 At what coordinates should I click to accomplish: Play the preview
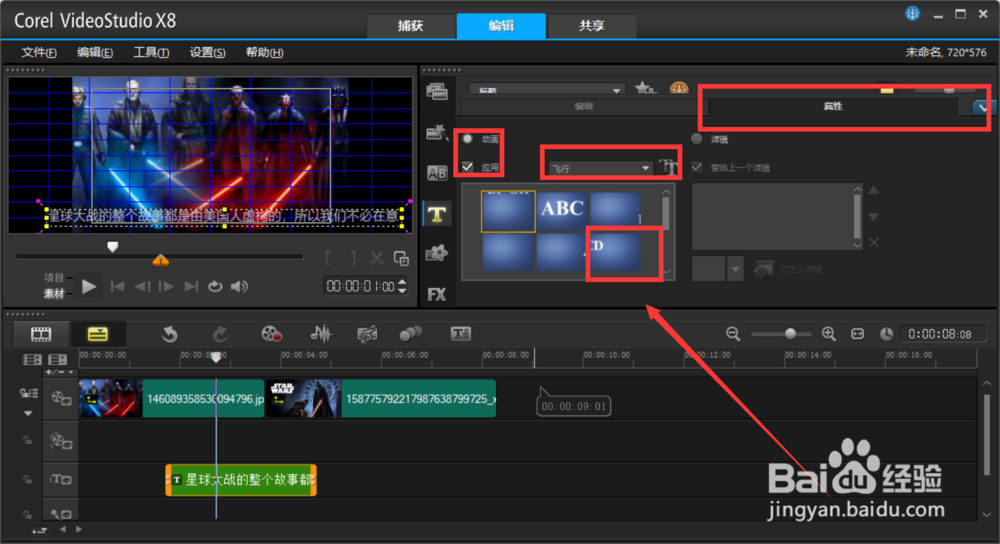click(x=89, y=286)
